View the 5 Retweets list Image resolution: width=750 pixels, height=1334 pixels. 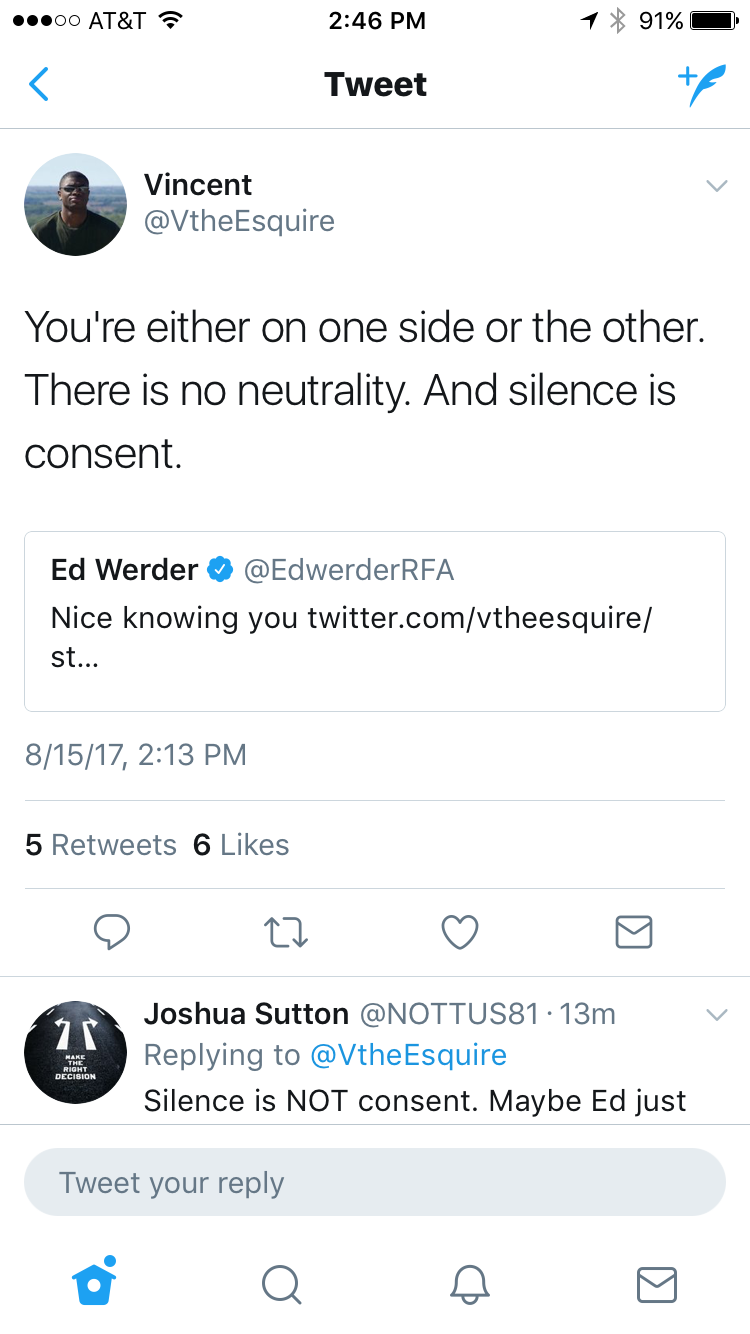(101, 845)
